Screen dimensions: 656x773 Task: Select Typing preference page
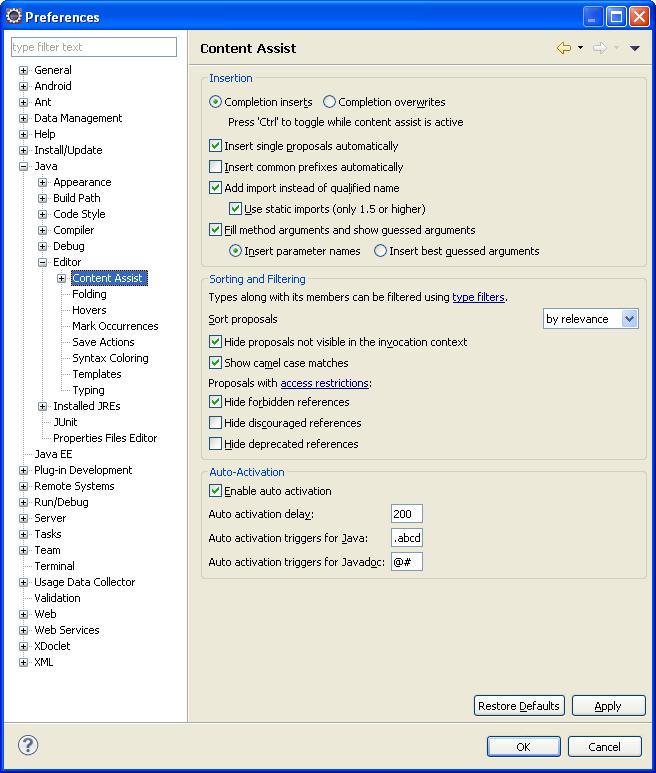[88, 390]
